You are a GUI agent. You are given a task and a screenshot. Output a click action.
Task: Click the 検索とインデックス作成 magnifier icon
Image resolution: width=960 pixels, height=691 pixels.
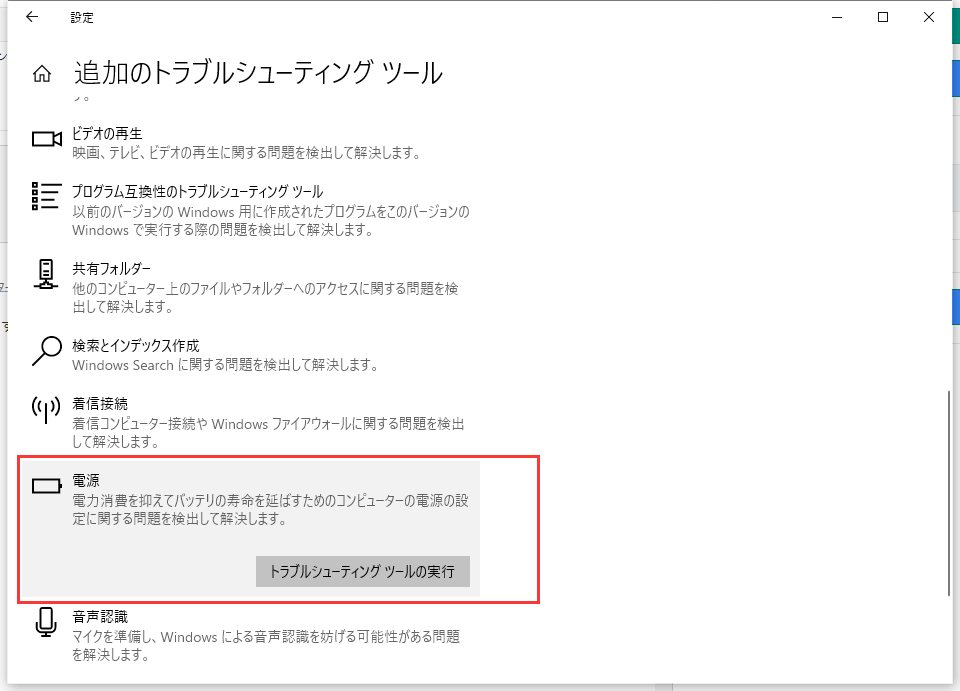point(46,349)
